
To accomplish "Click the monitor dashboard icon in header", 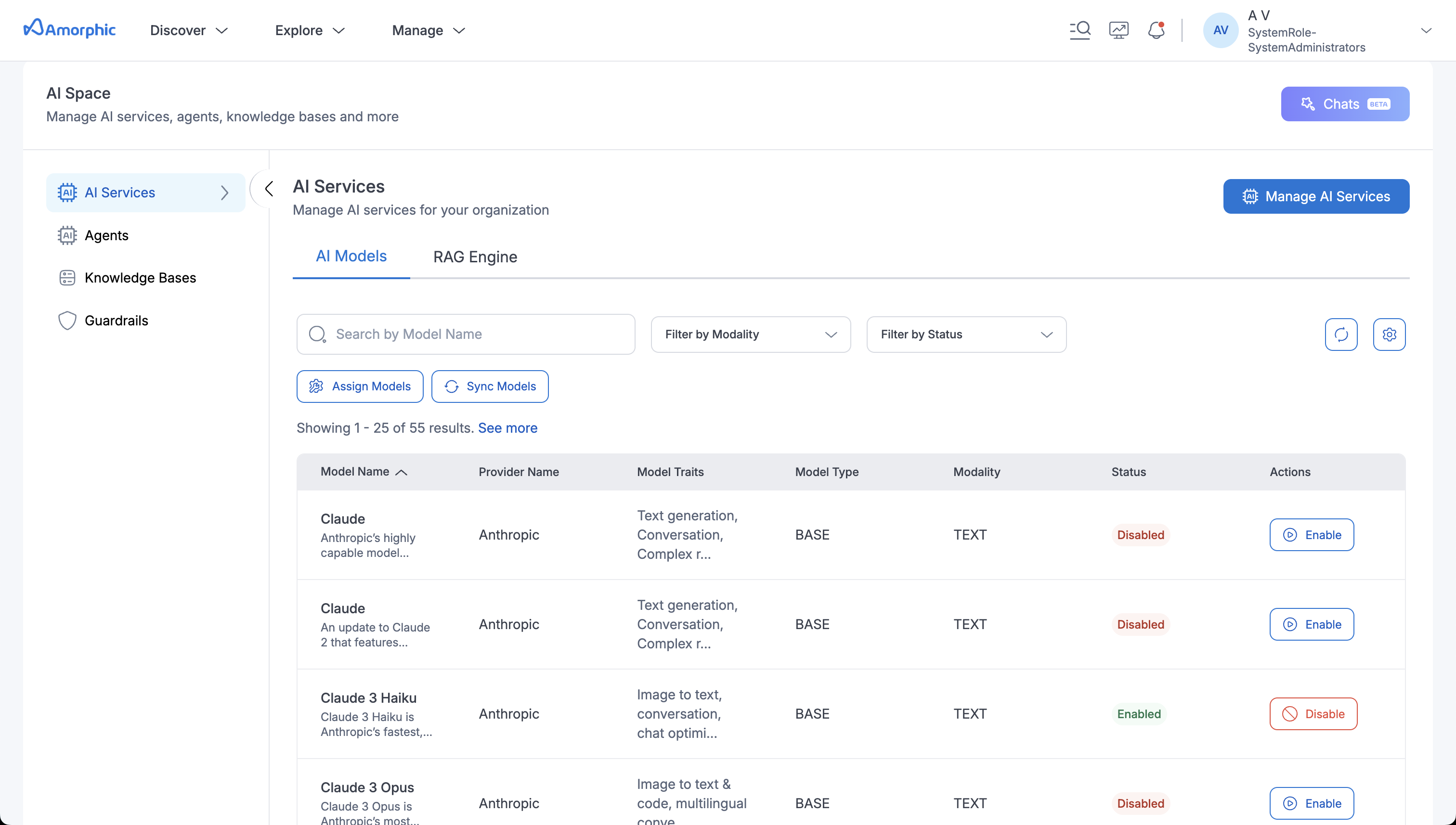I will click(x=1118, y=30).
